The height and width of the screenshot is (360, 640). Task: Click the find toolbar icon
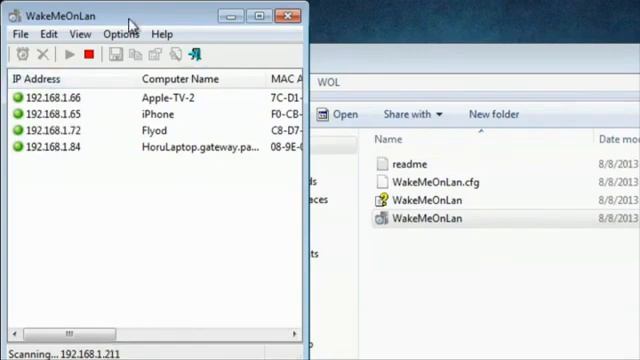tap(176, 54)
